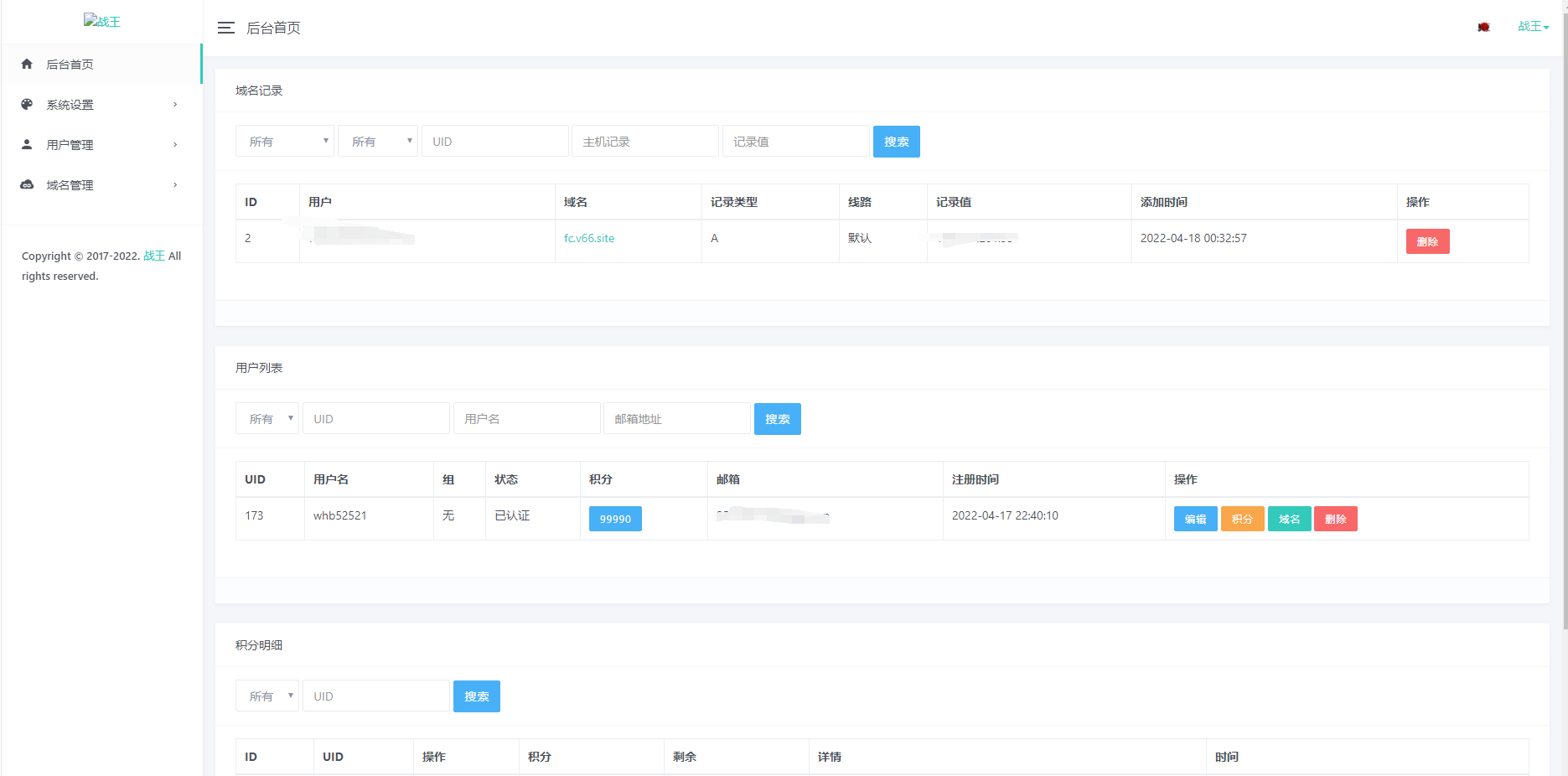The width and height of the screenshot is (1568, 776).
Task: Click red 删除 button for whb52521
Action: click(1336, 519)
